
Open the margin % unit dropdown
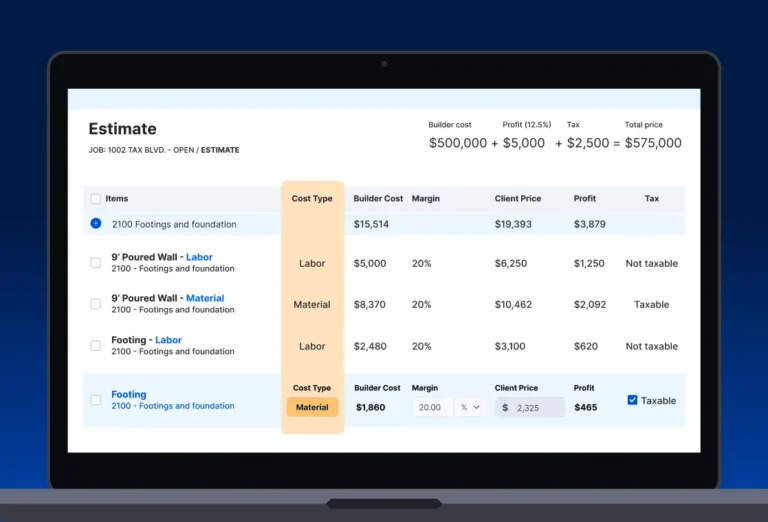[x=470, y=407]
